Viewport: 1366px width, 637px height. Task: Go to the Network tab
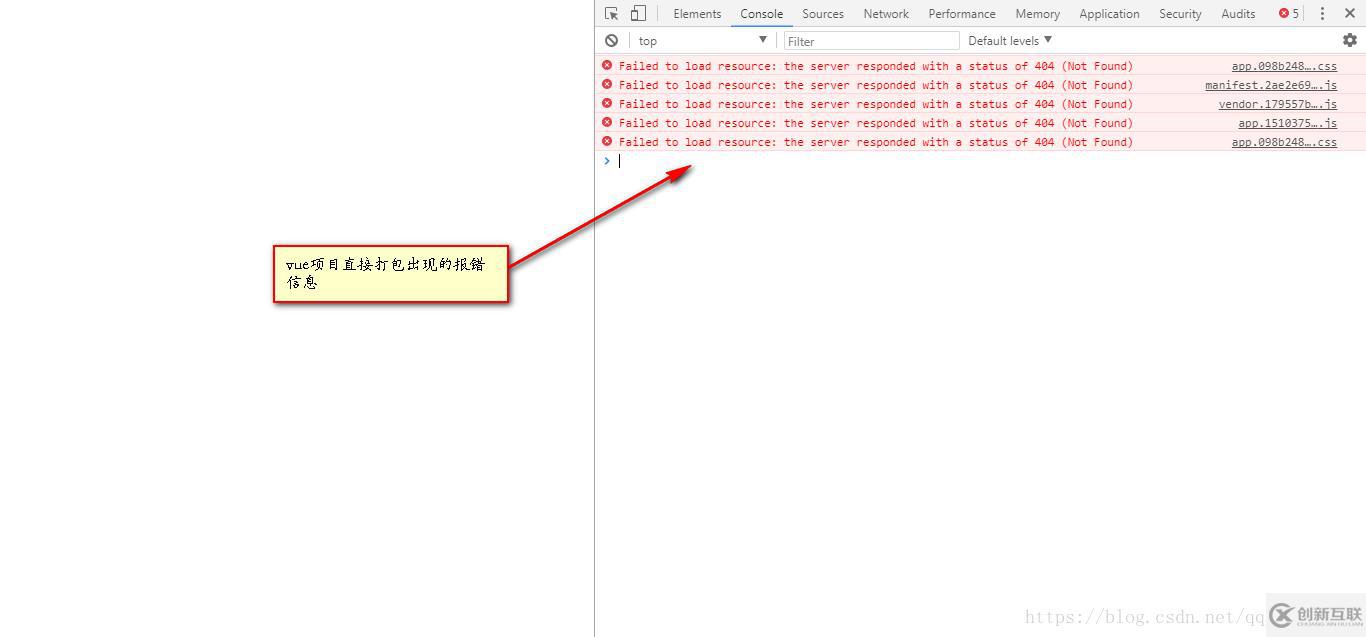click(886, 14)
